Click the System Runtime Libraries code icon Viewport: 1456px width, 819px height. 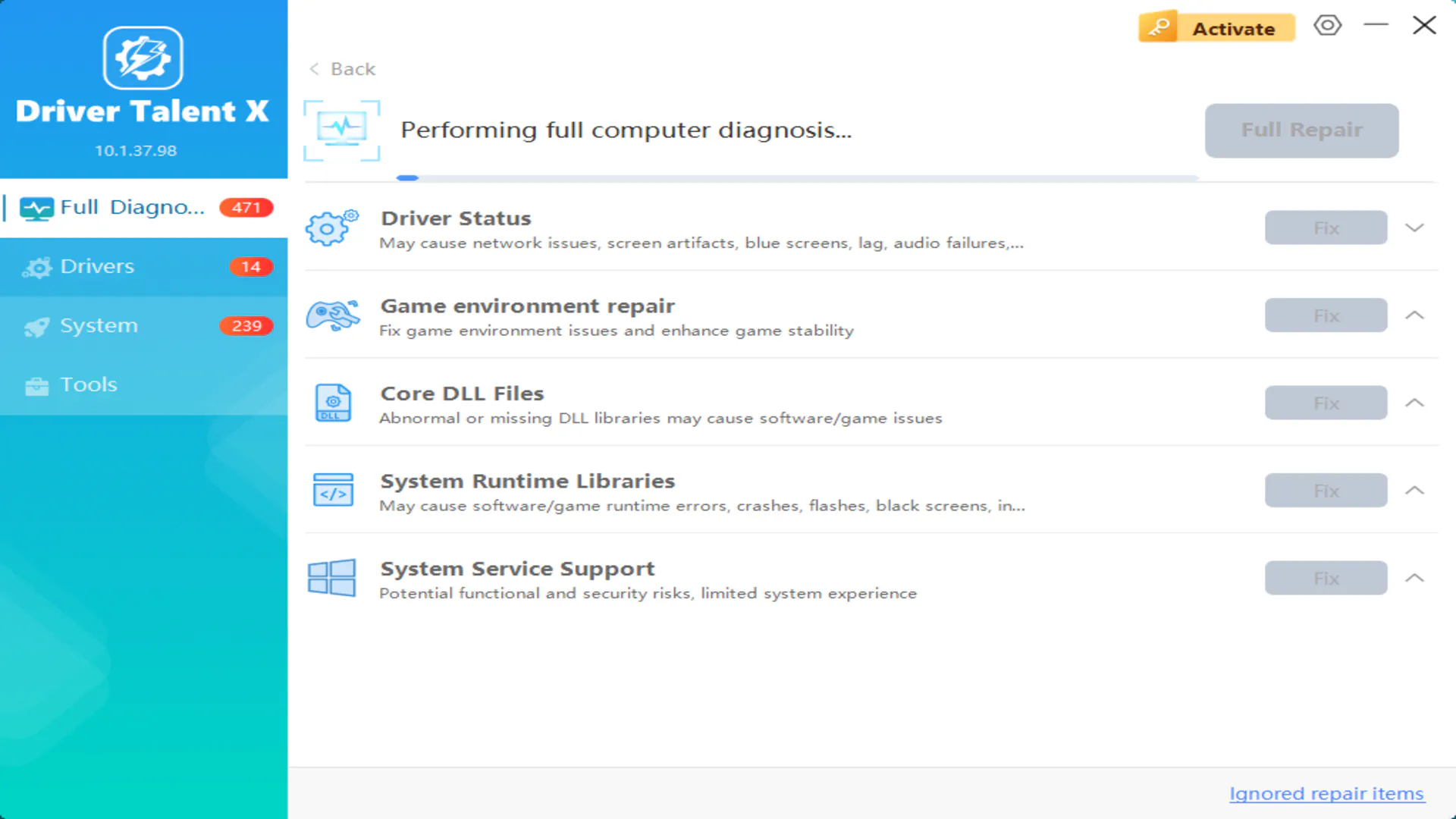[333, 490]
